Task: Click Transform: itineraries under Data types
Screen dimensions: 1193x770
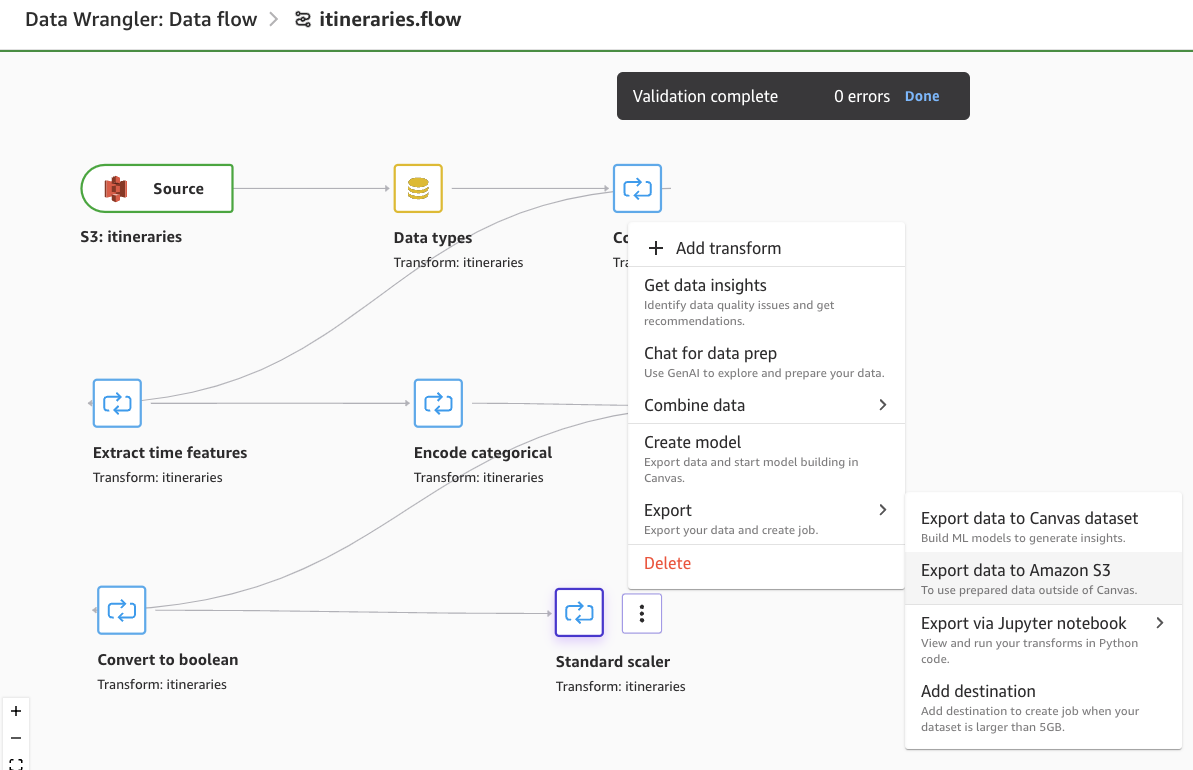Action: (x=458, y=262)
